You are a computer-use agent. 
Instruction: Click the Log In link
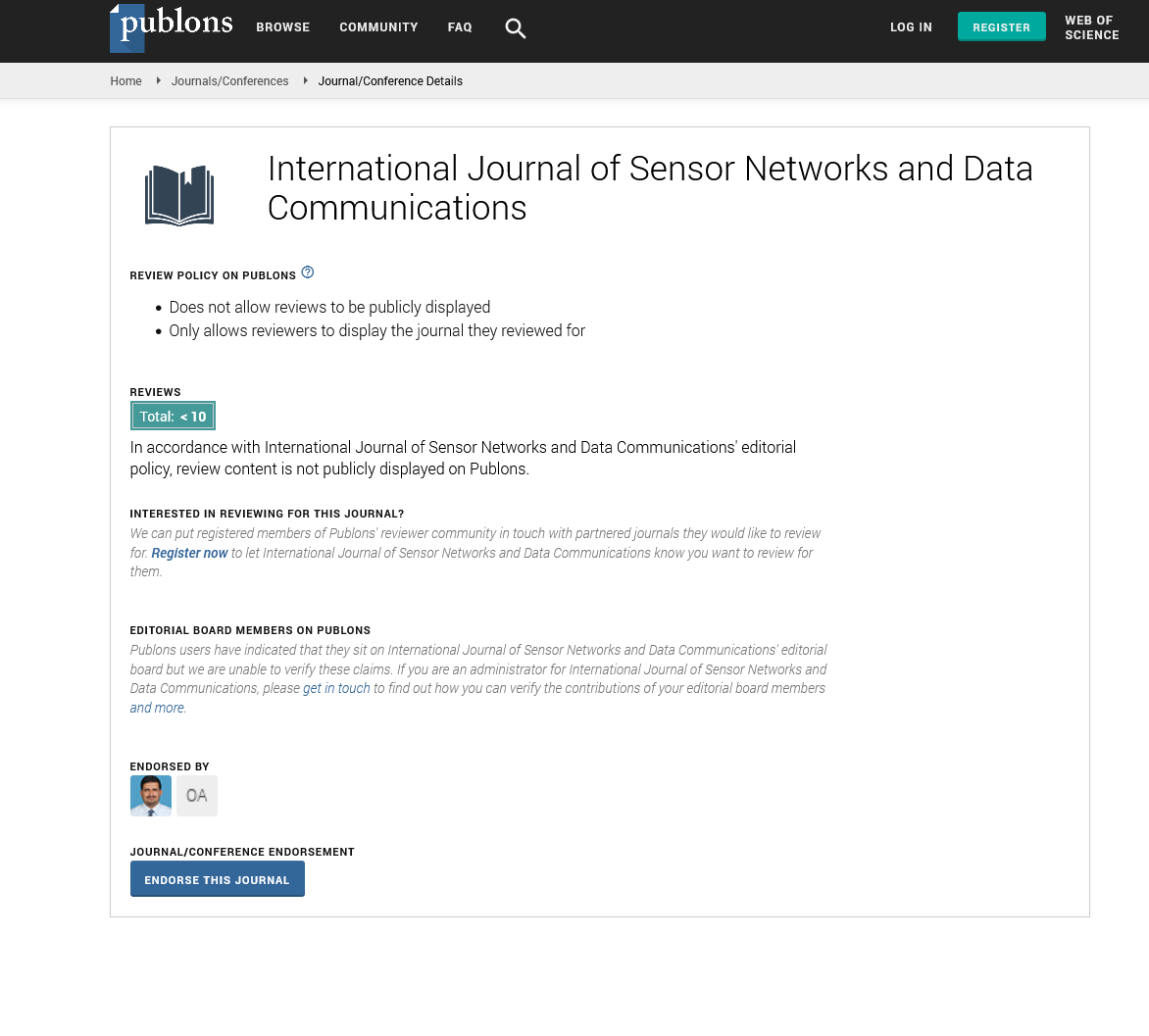pos(911,27)
